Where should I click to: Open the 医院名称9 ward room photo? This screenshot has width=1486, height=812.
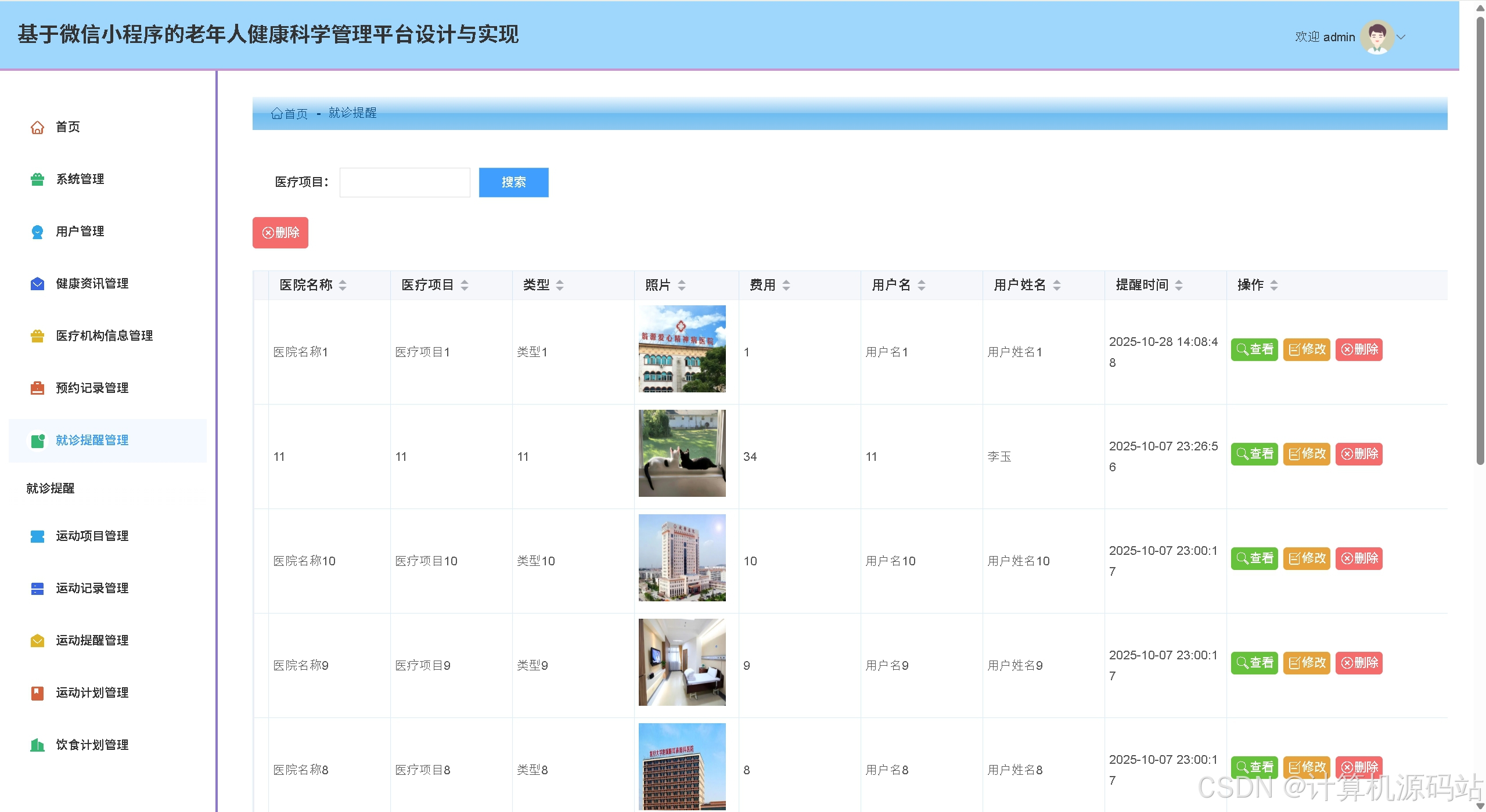point(682,662)
